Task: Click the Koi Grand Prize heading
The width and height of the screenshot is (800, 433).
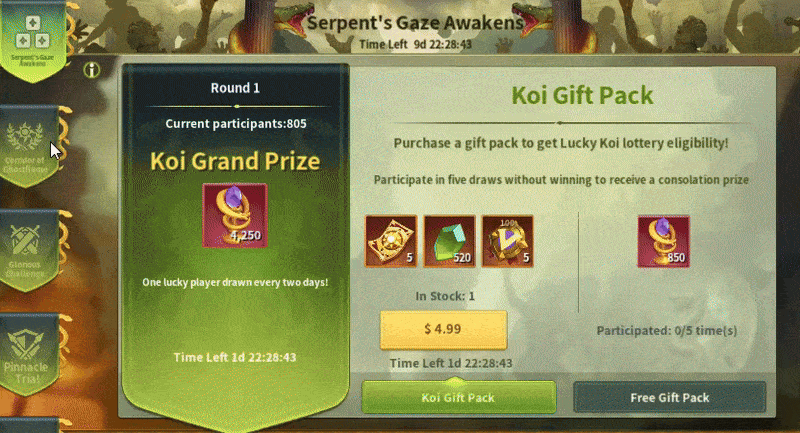Action: point(235,161)
